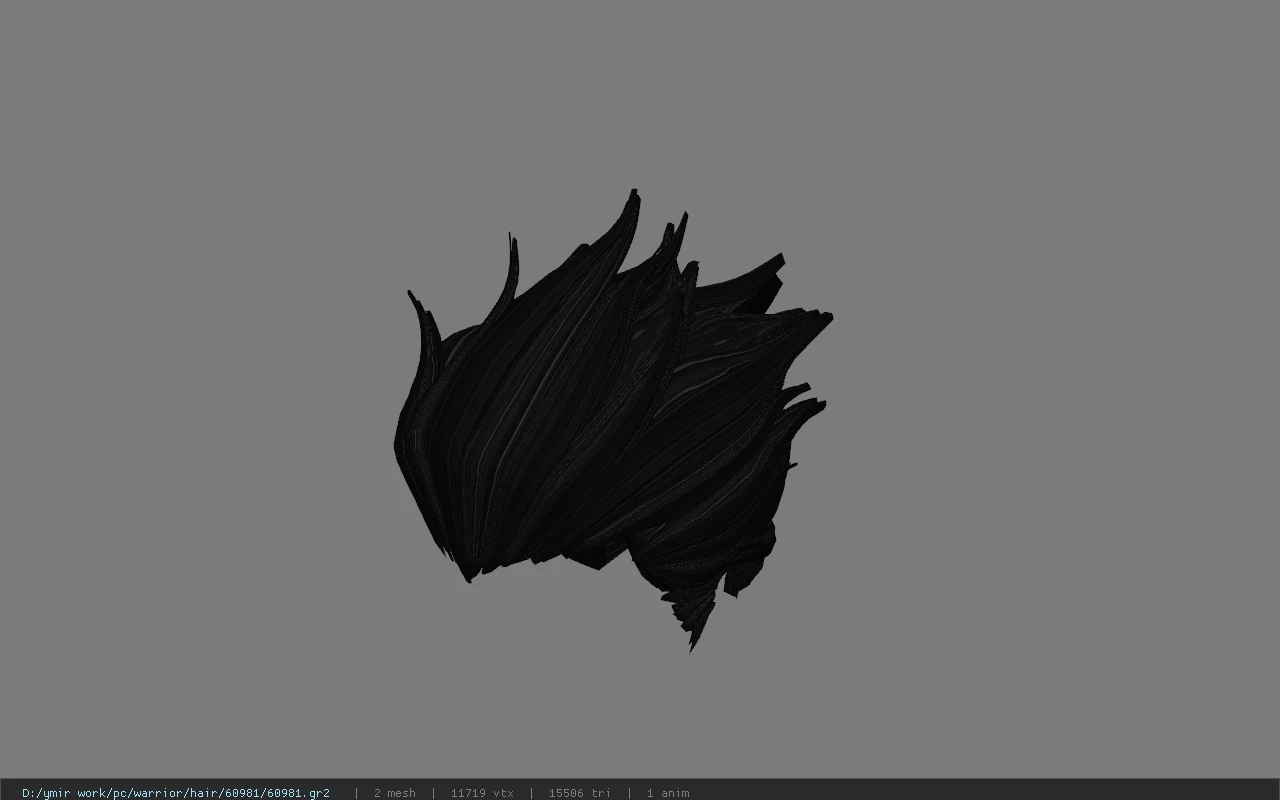Click the "15506 tri" triangle count
This screenshot has width=1280, height=800.
579,793
